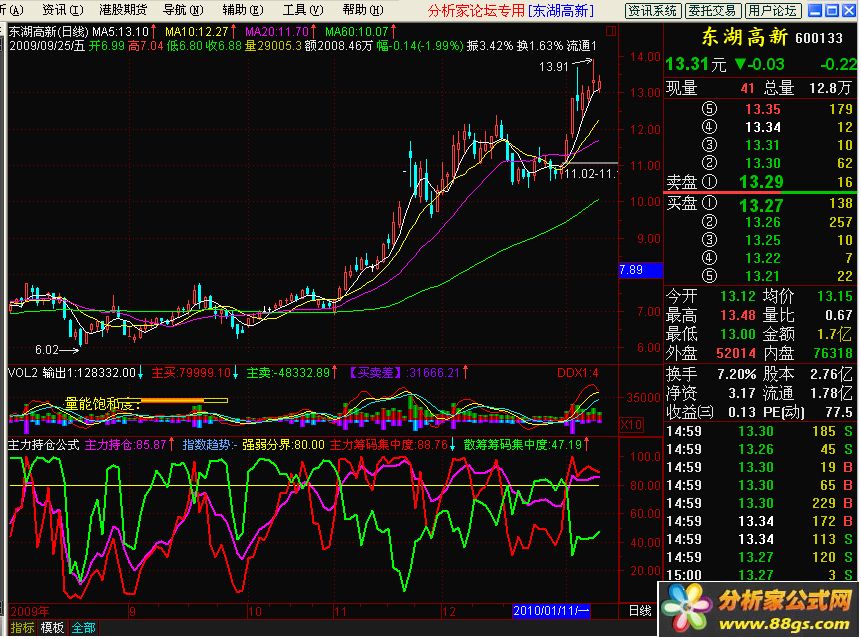The image size is (861, 639).
Task: Click the 2010/01/11 date marker
Action: coord(551,611)
